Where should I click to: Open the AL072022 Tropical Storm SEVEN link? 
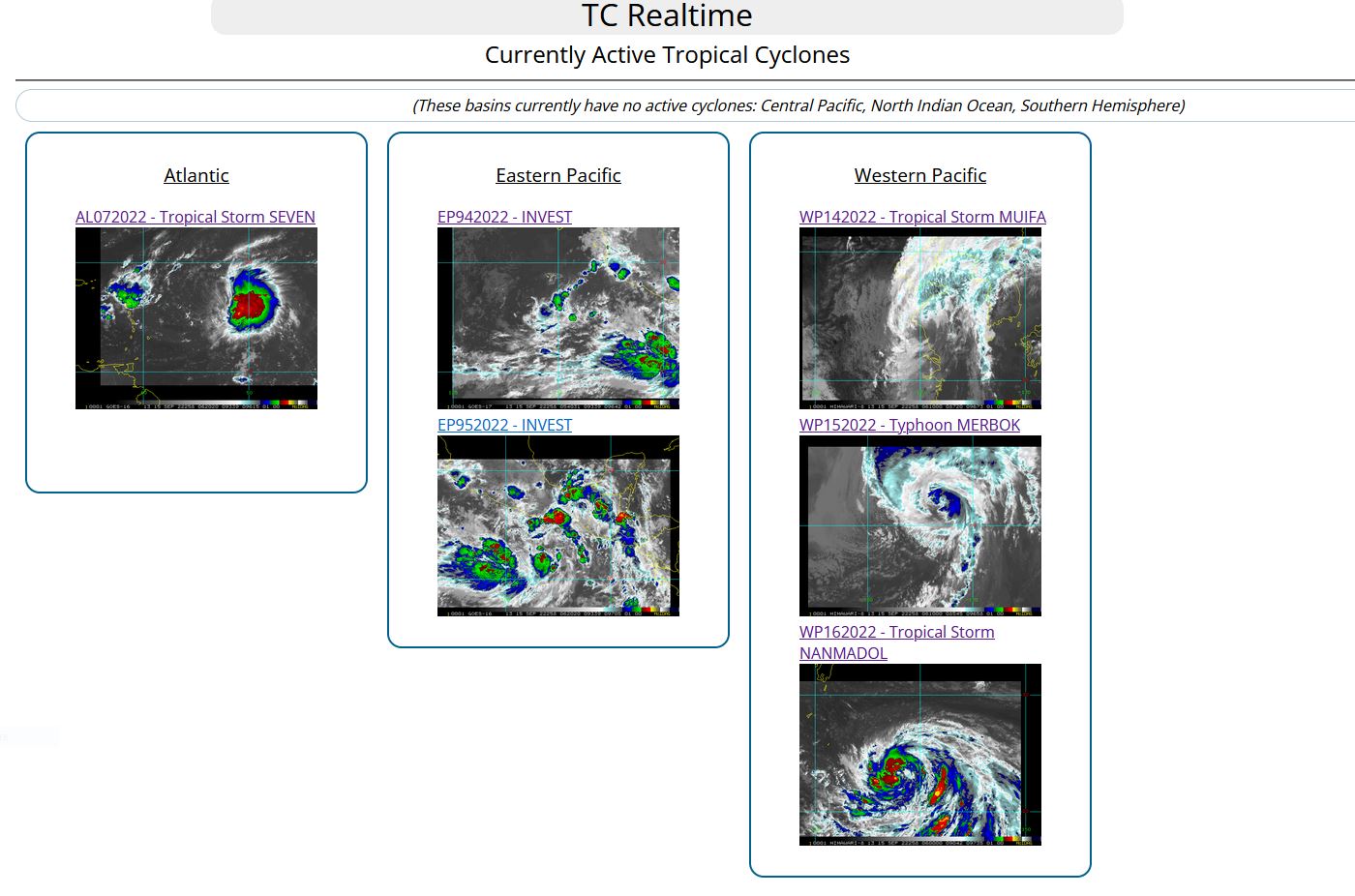point(196,217)
